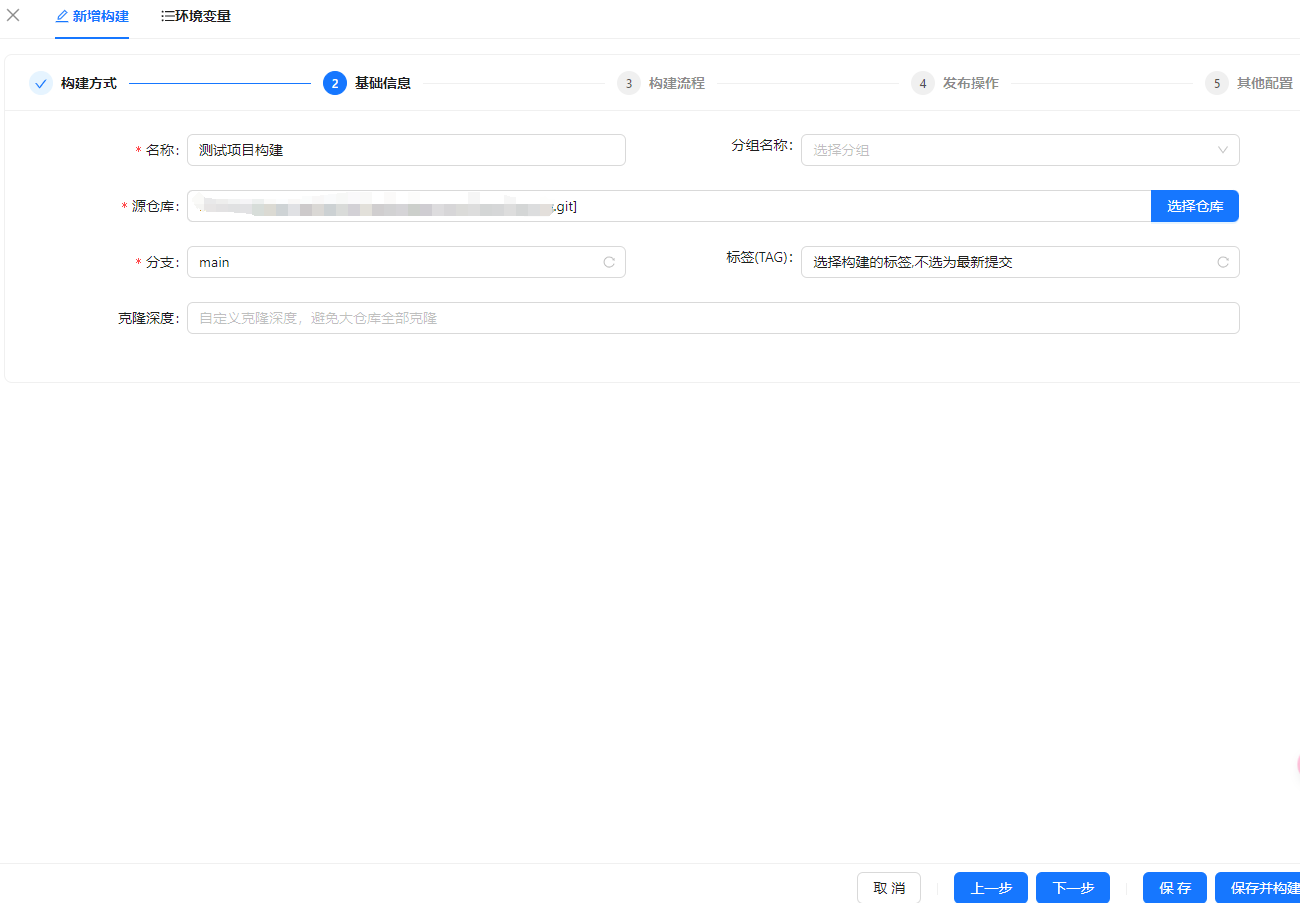The image size is (1300, 903).
Task: Click the 下一步 button
Action: click(1073, 888)
